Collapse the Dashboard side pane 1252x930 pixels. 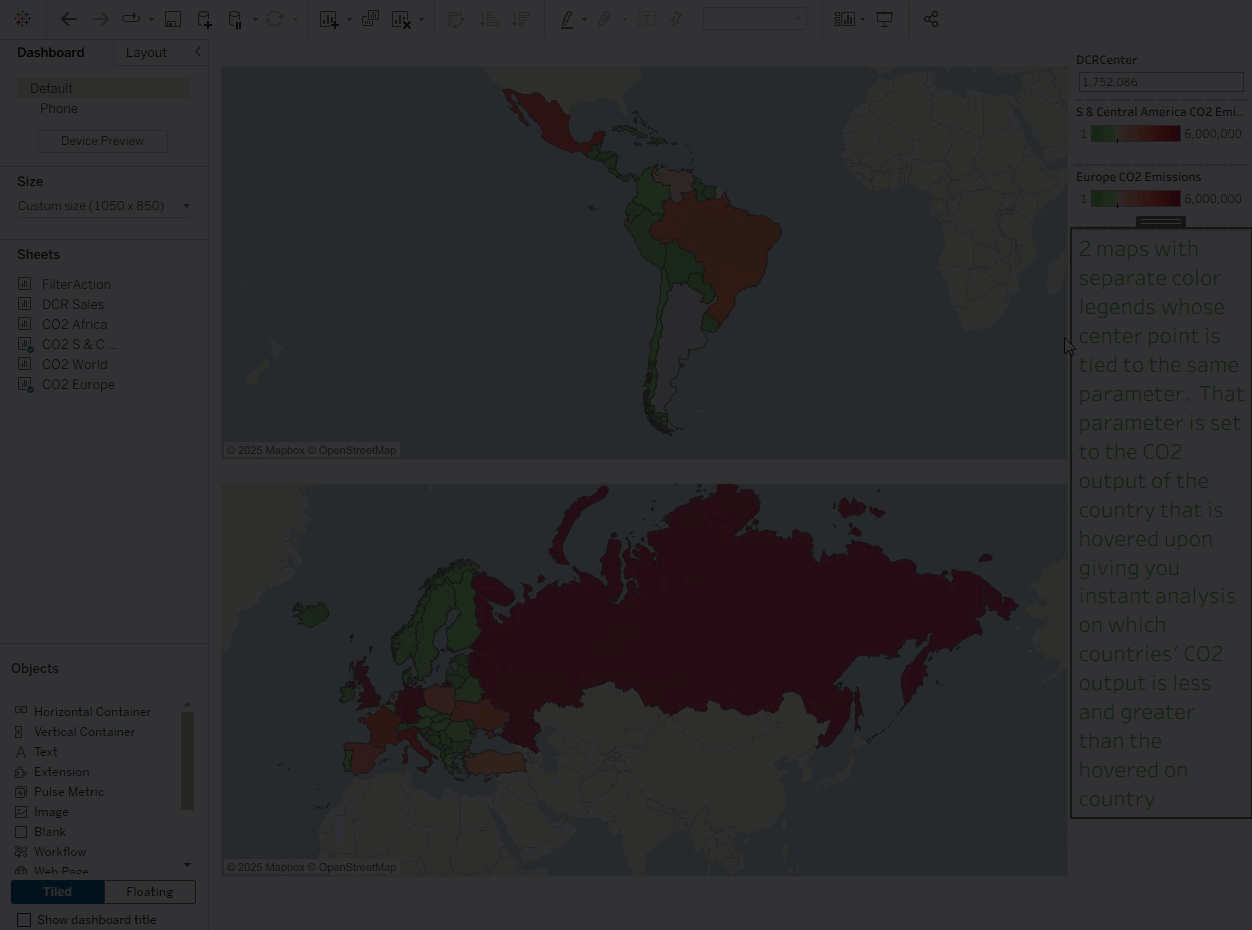click(197, 52)
